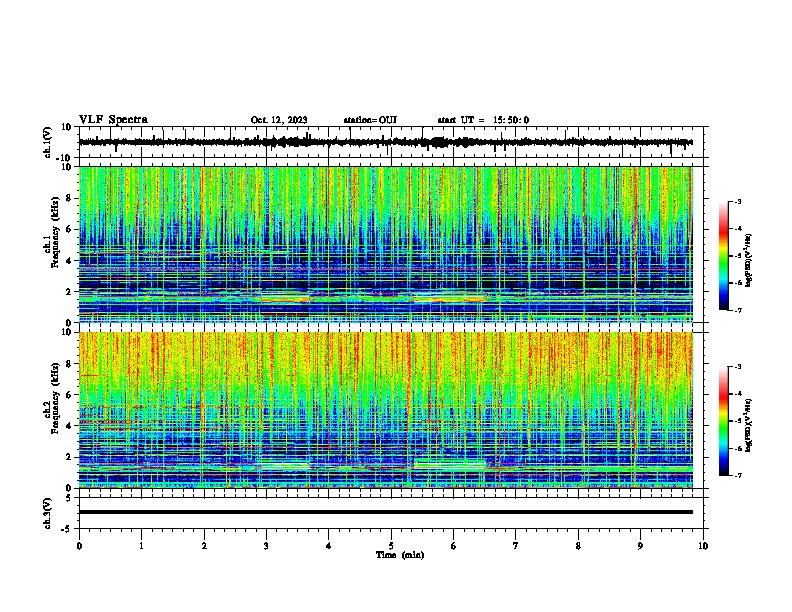This screenshot has height=612, width=792.
Task: Click the "-7" label on ch.1 colorbar
Action: point(738,310)
